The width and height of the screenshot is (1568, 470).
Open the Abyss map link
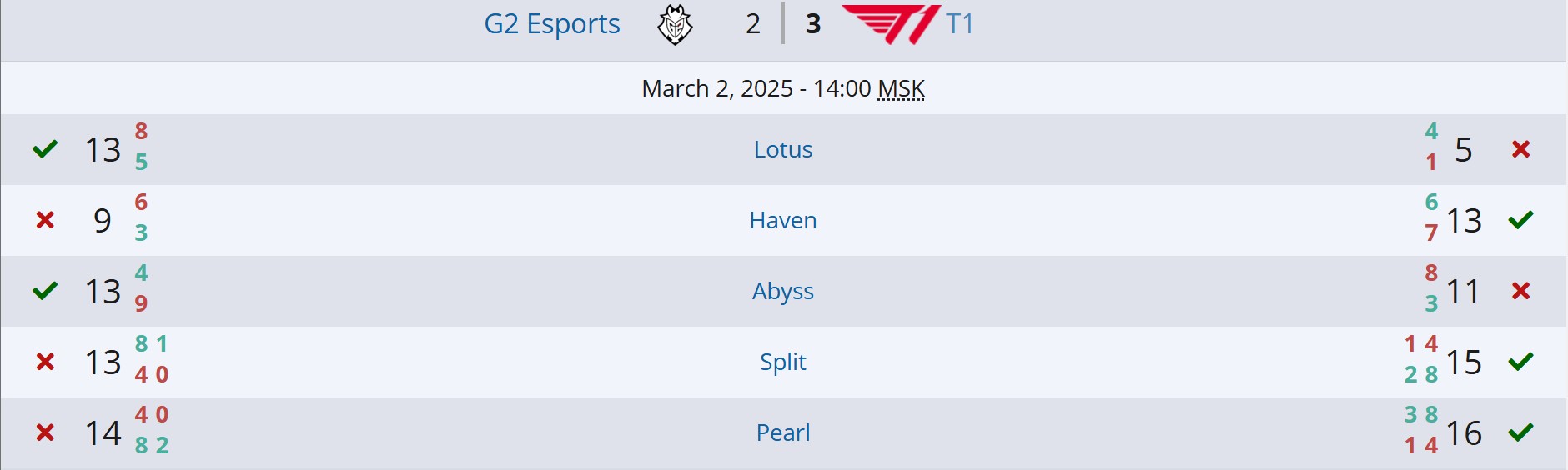pyautogui.click(x=782, y=291)
